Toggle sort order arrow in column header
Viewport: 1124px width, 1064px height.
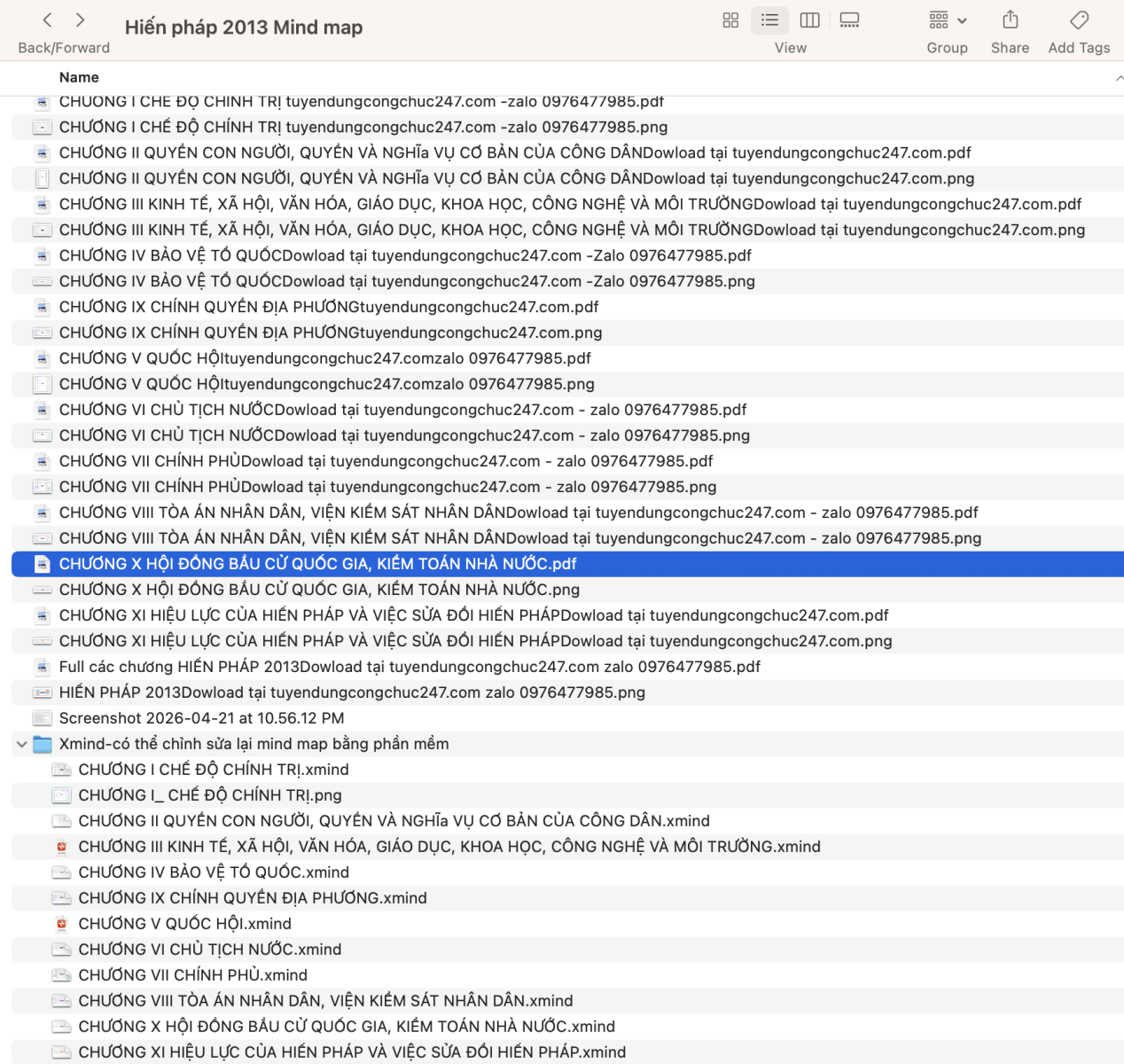[1119, 78]
